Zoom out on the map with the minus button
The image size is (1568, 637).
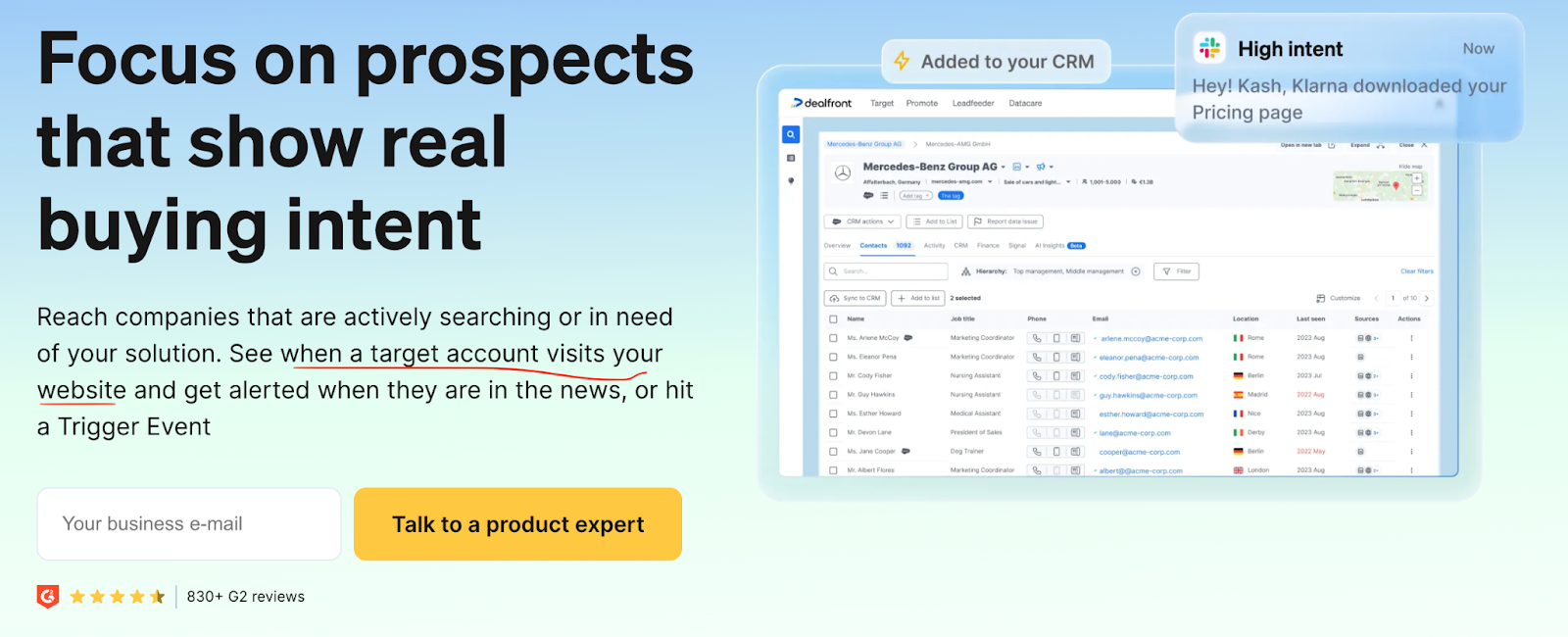click(x=1416, y=190)
